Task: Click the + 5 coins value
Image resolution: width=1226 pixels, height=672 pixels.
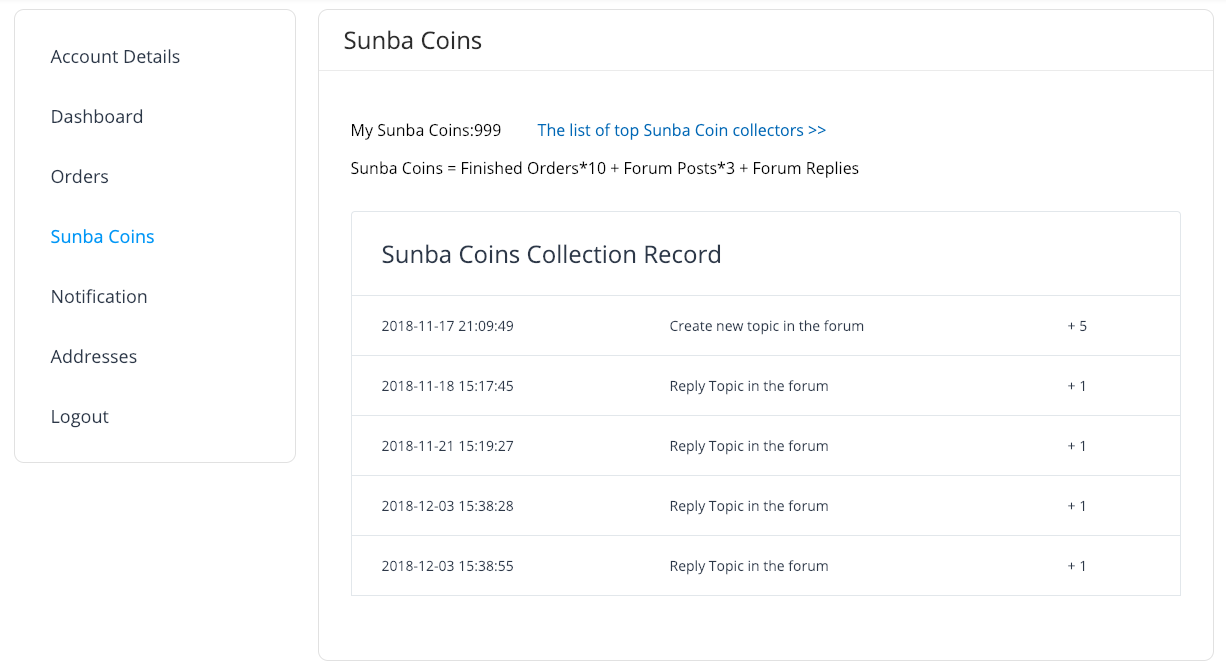Action: click(x=1077, y=326)
